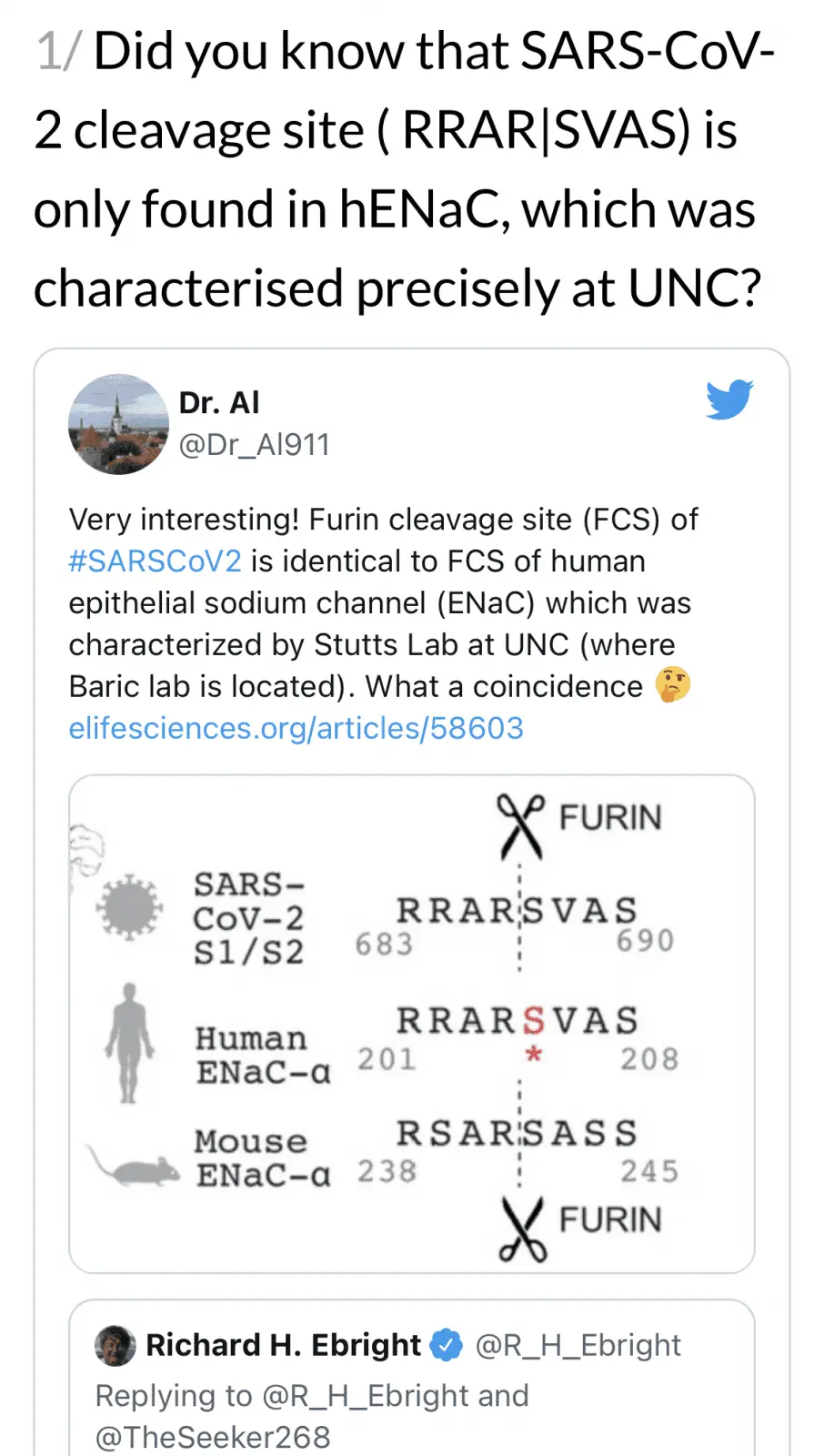The width and height of the screenshot is (824, 1456).
Task: Click the human silhouette icon
Action: 129,1042
